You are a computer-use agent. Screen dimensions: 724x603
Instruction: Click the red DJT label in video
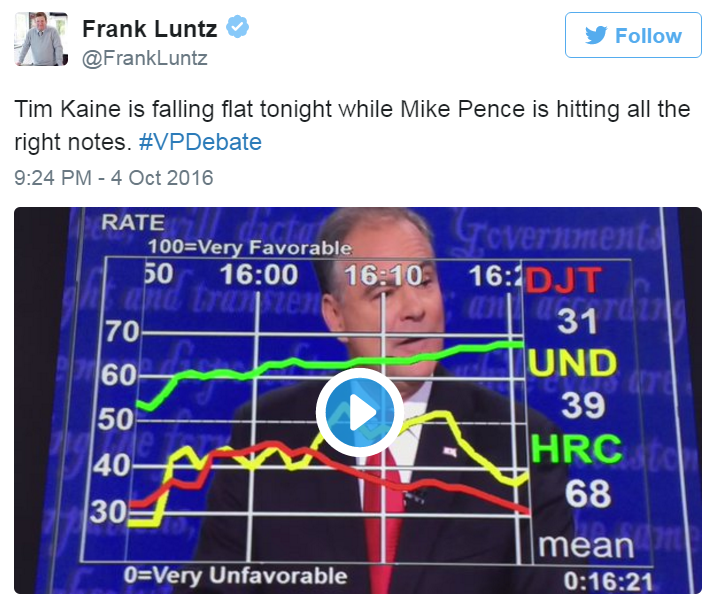pyautogui.click(x=564, y=281)
